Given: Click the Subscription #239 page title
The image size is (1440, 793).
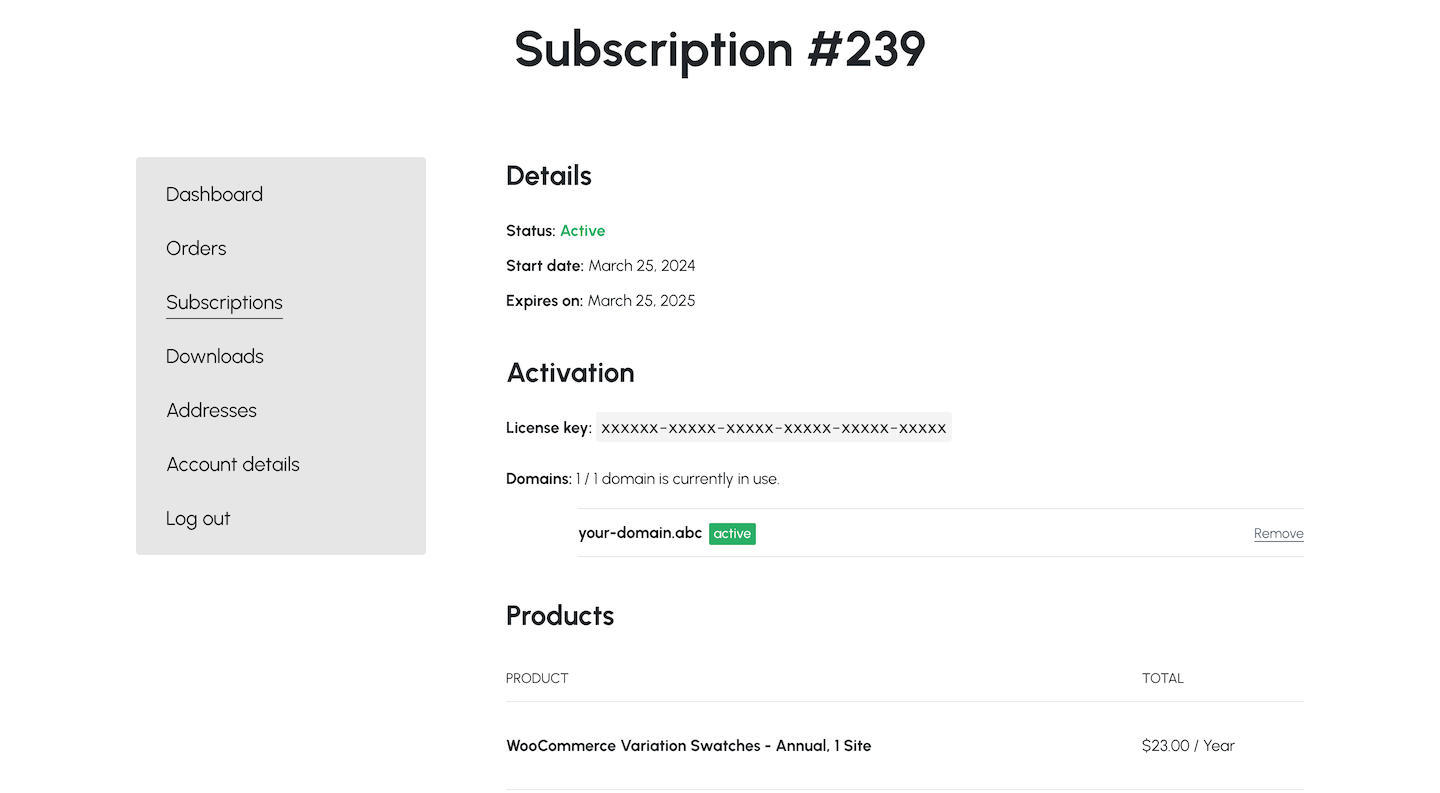Looking at the screenshot, I should [x=720, y=50].
